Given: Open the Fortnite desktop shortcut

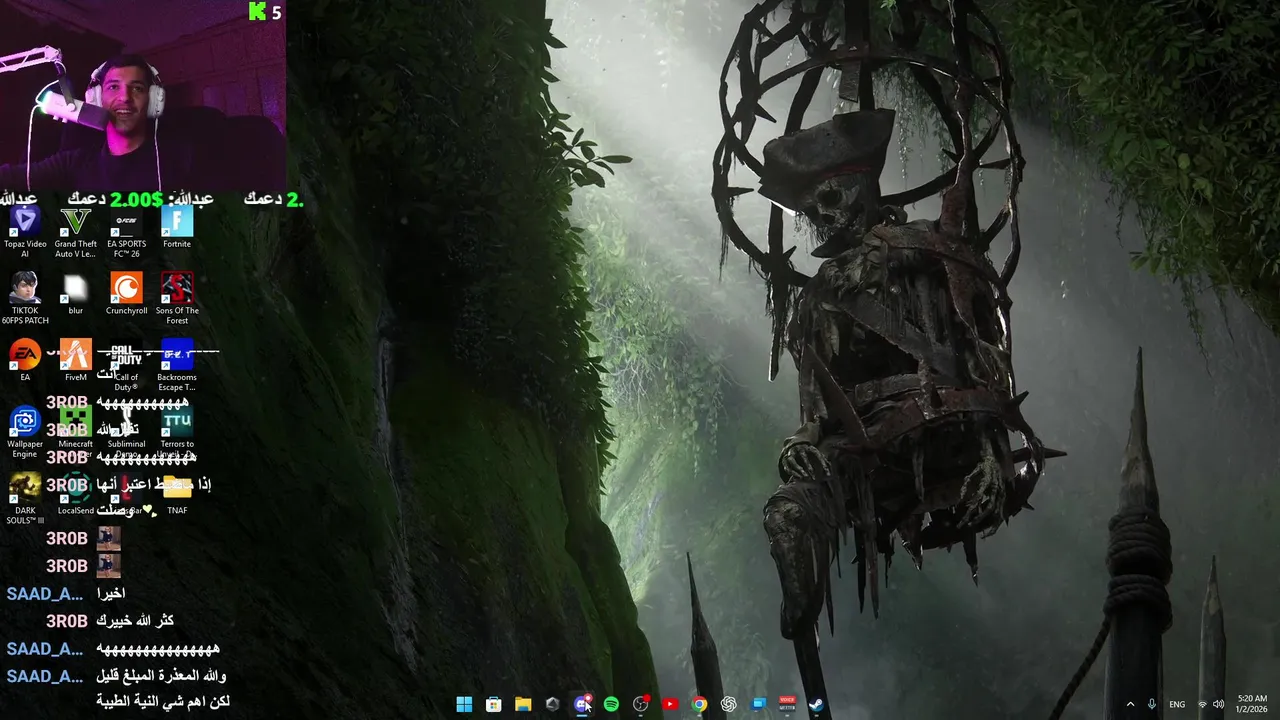Looking at the screenshot, I should pos(177,228).
